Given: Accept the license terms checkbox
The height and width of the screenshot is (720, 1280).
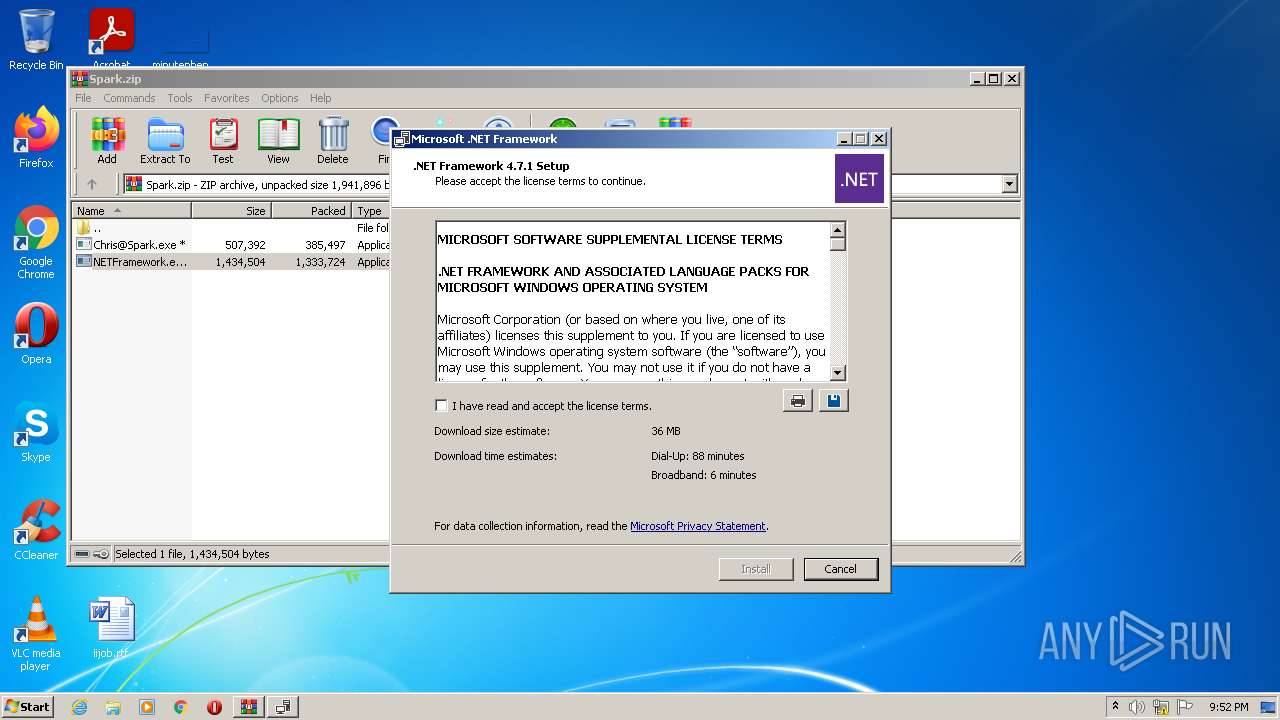Looking at the screenshot, I should point(441,405).
